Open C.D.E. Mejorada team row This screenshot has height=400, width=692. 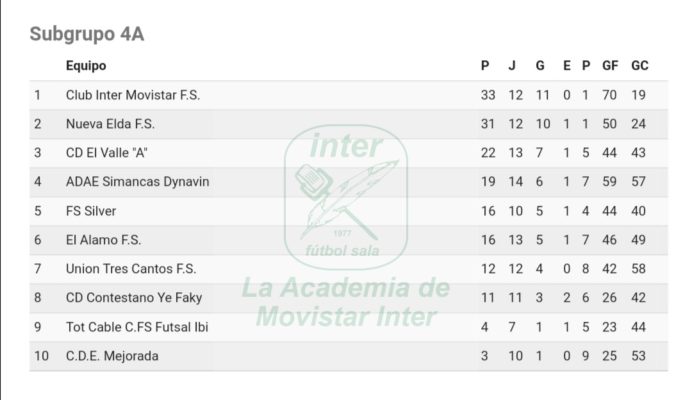[x=349, y=356]
